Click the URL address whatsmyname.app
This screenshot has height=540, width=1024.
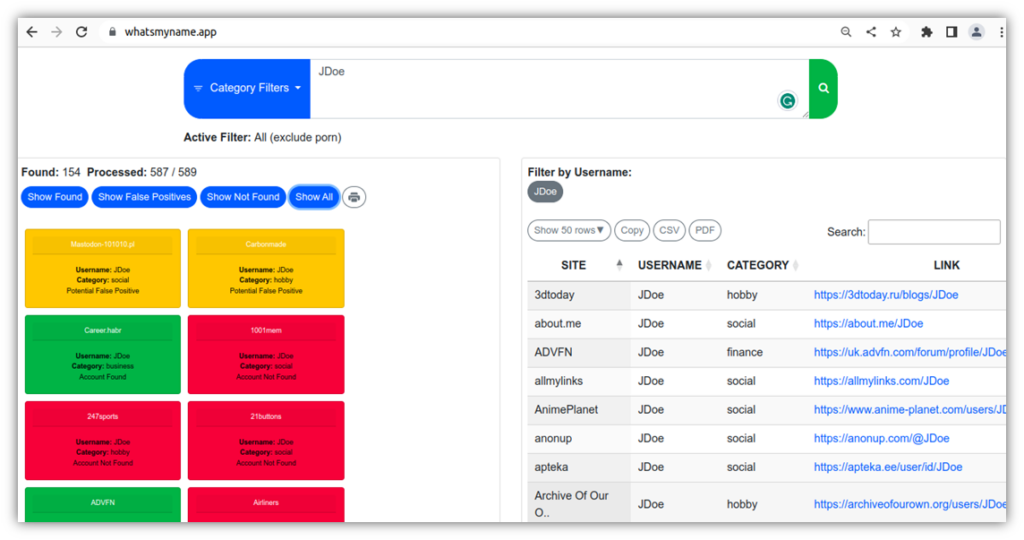tap(170, 31)
